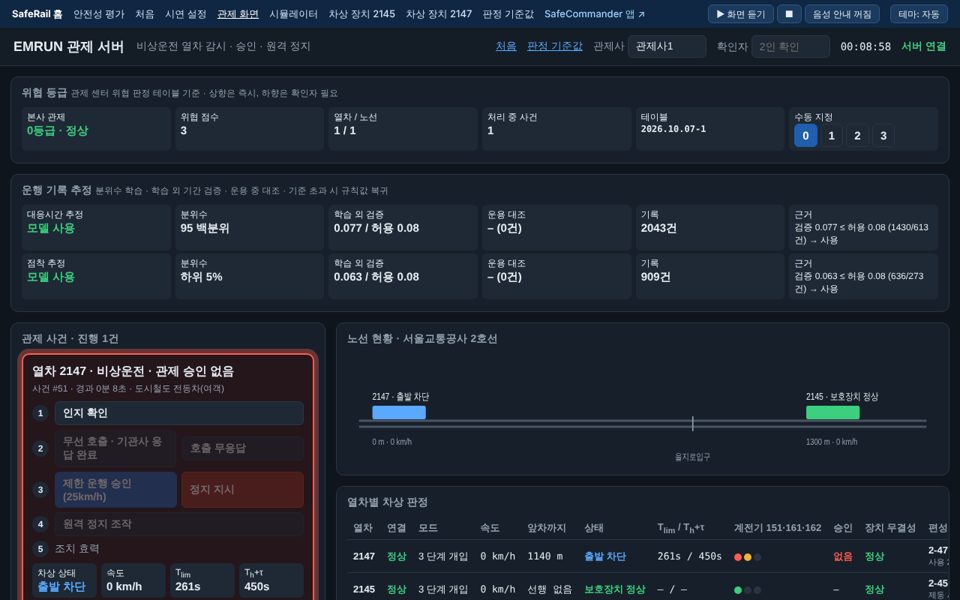The height and width of the screenshot is (600, 960).
Task: Open the SafeRail 홈 link
Action: pyautogui.click(x=37, y=13)
